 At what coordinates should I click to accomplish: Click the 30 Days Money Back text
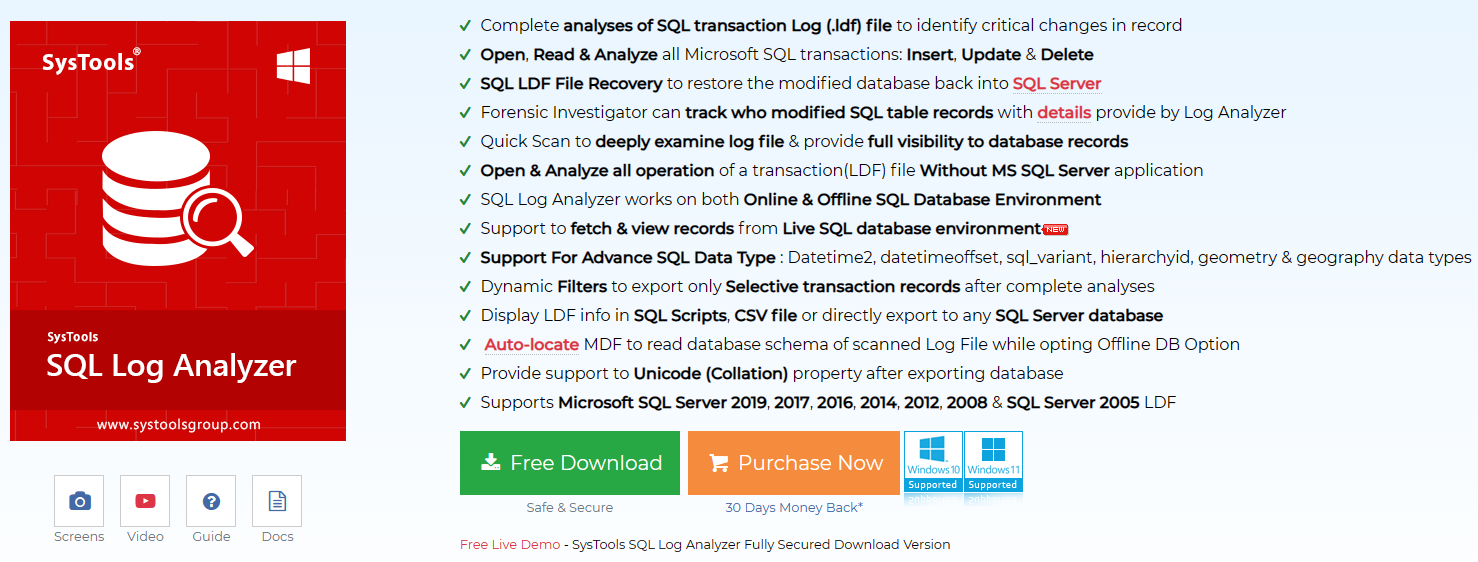coord(794,508)
